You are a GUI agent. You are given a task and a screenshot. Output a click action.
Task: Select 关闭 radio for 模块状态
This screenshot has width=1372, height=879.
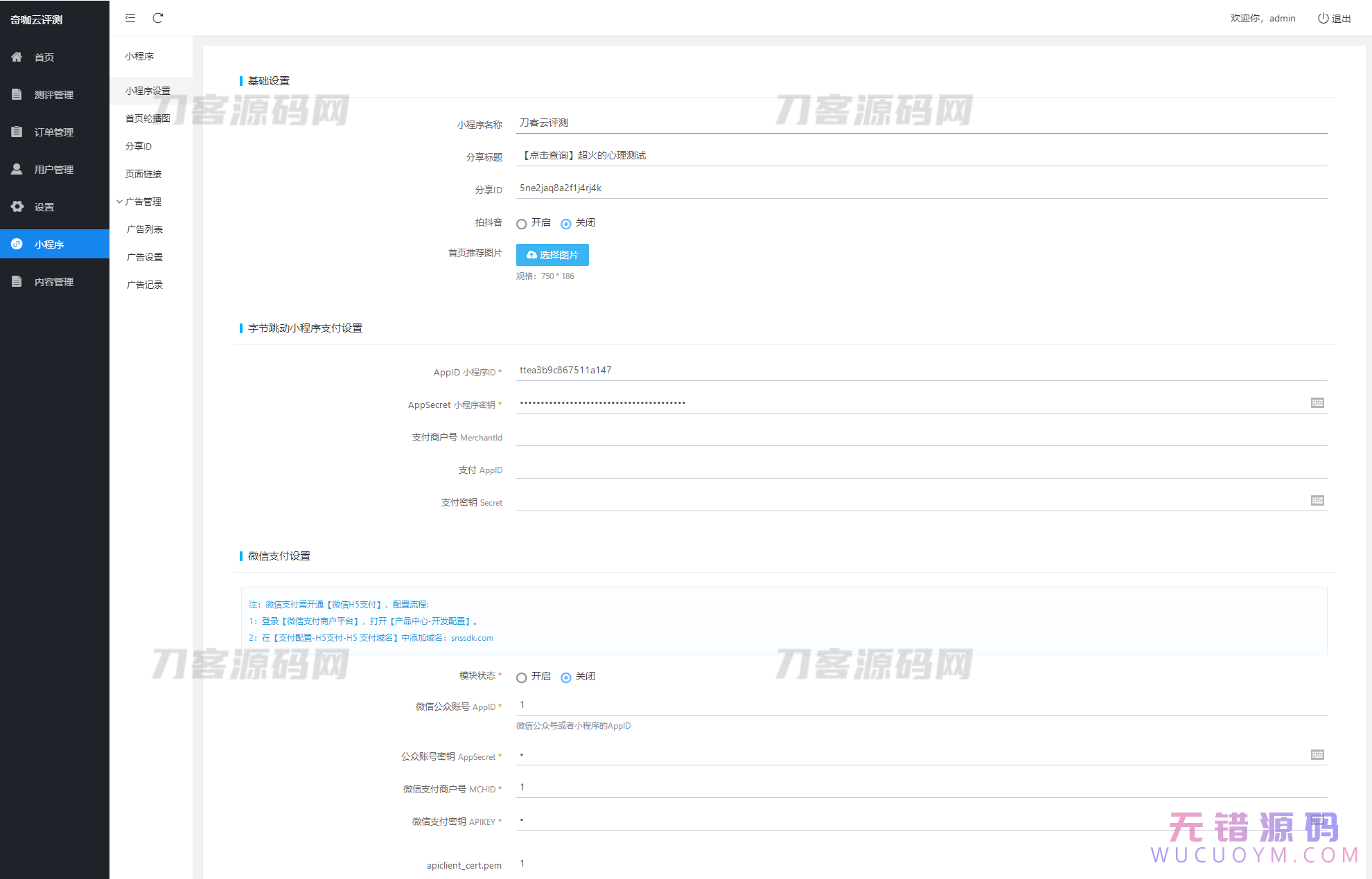pyautogui.click(x=566, y=677)
